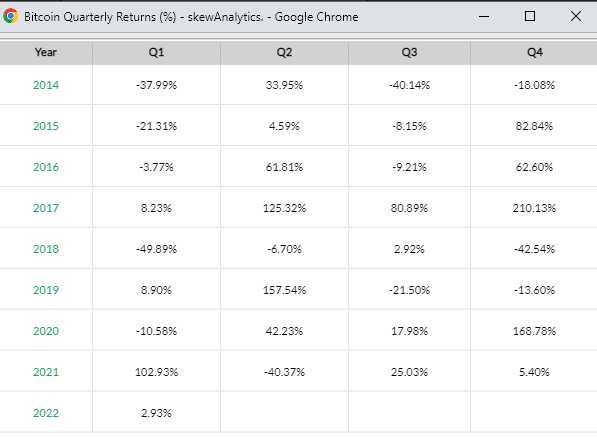Open the 2015 year link
The height and width of the screenshot is (437, 597).
(x=46, y=126)
